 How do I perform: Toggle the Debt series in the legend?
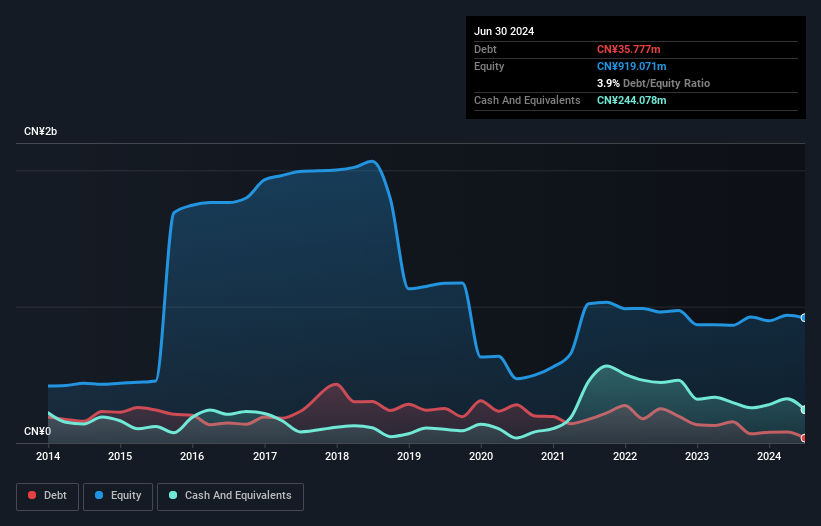point(47,496)
